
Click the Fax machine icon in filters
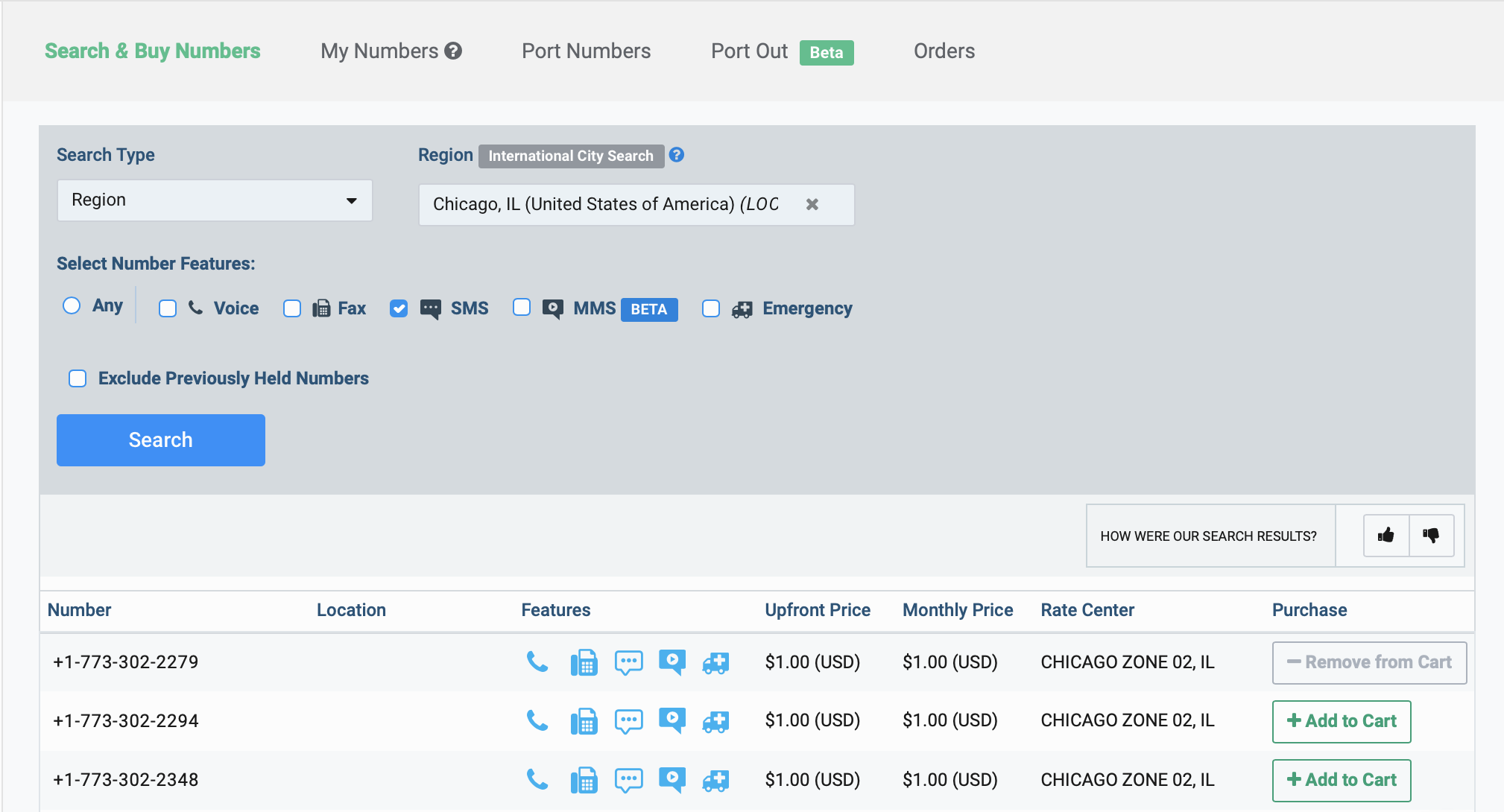point(321,308)
